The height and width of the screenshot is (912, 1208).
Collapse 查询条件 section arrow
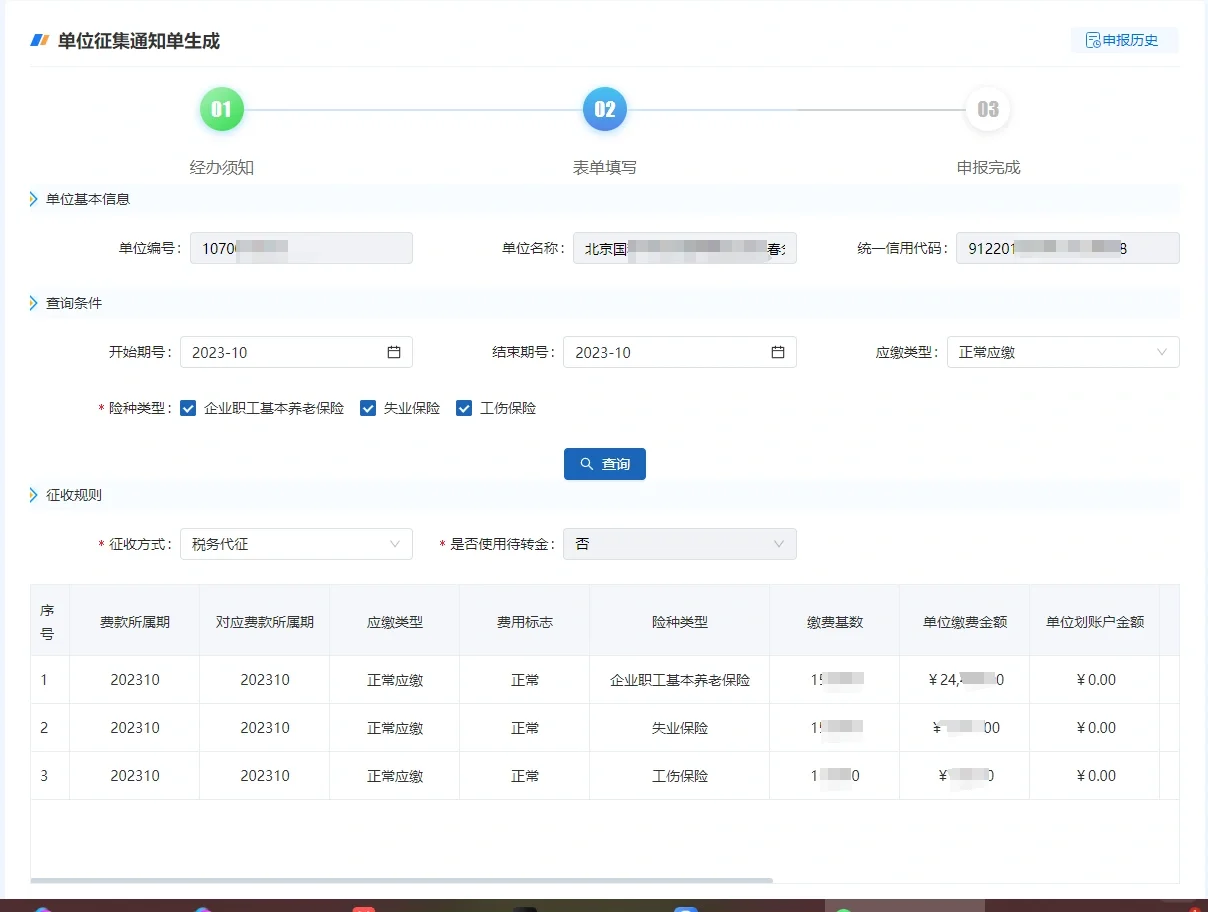tap(34, 303)
